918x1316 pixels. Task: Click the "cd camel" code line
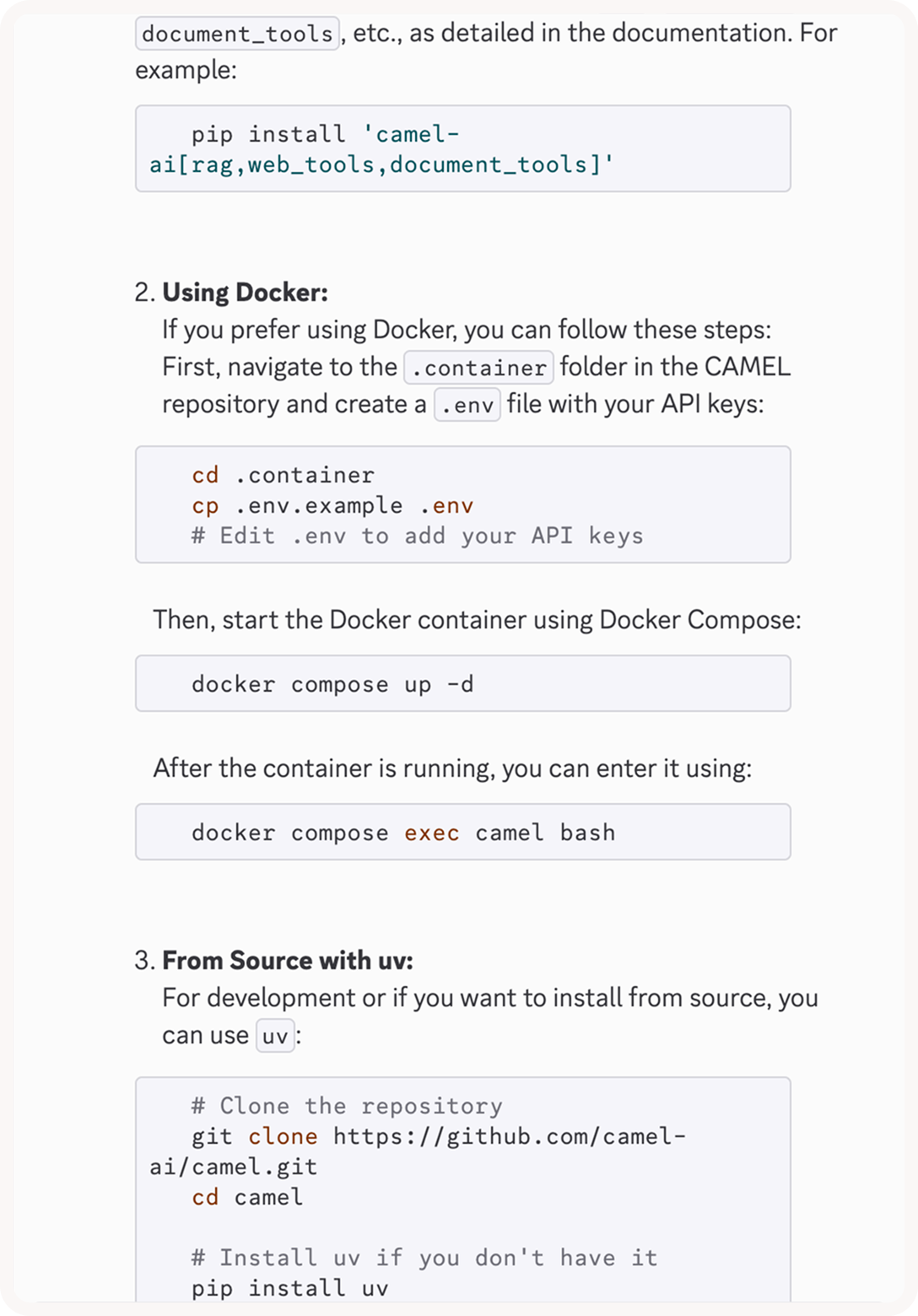[247, 1197]
